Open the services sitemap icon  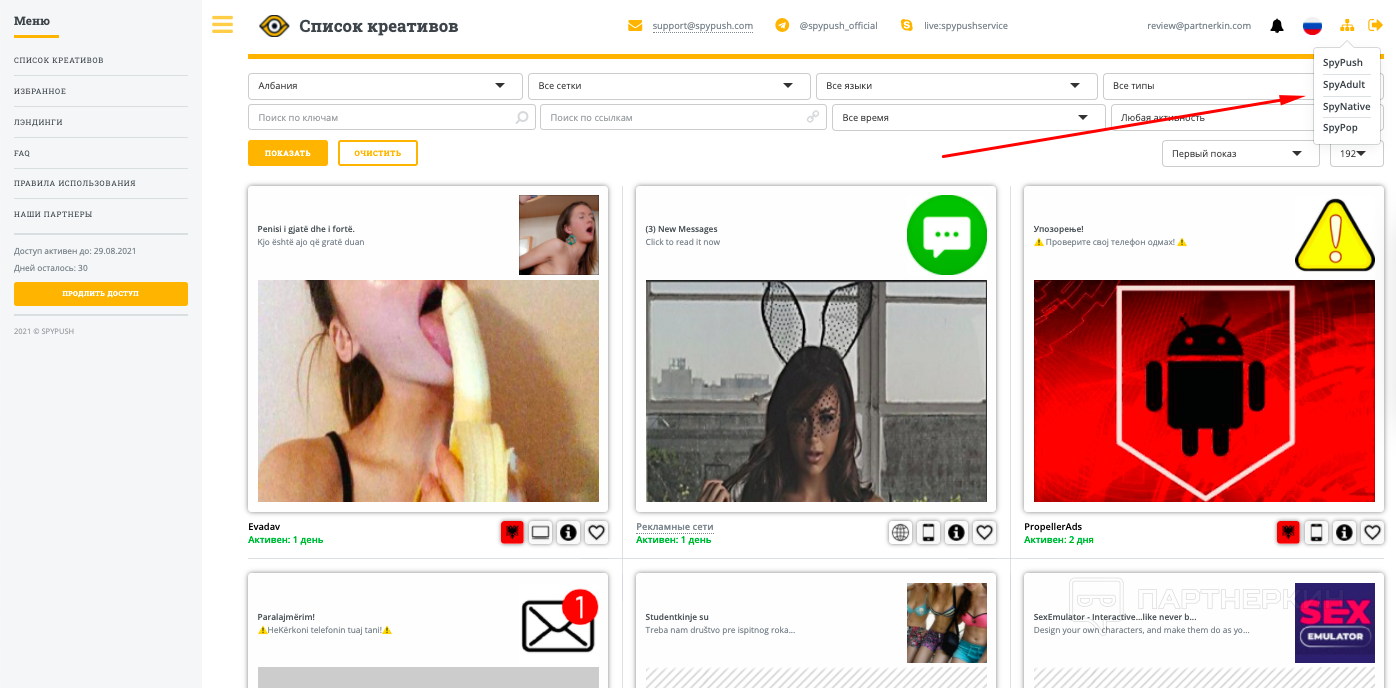pos(1347,26)
